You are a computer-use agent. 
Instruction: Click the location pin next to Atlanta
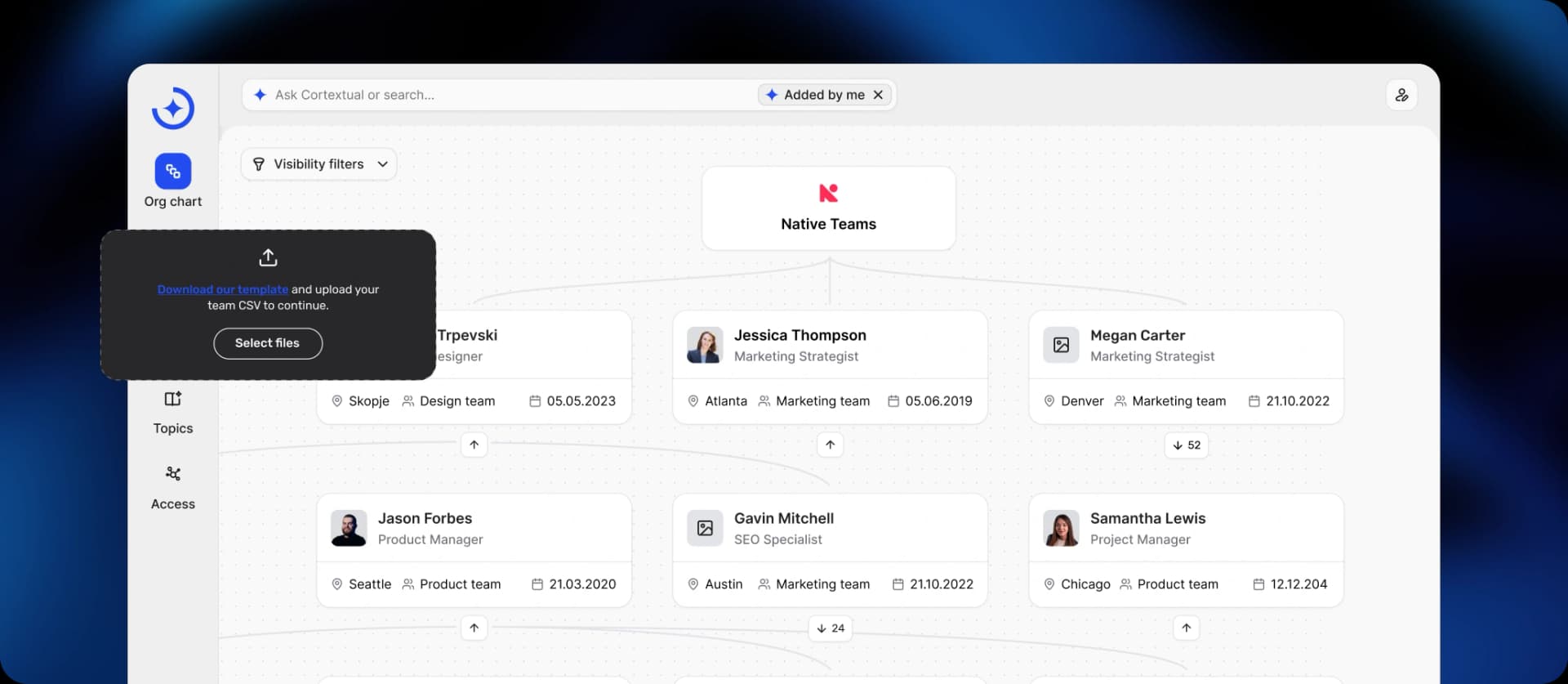click(x=693, y=401)
